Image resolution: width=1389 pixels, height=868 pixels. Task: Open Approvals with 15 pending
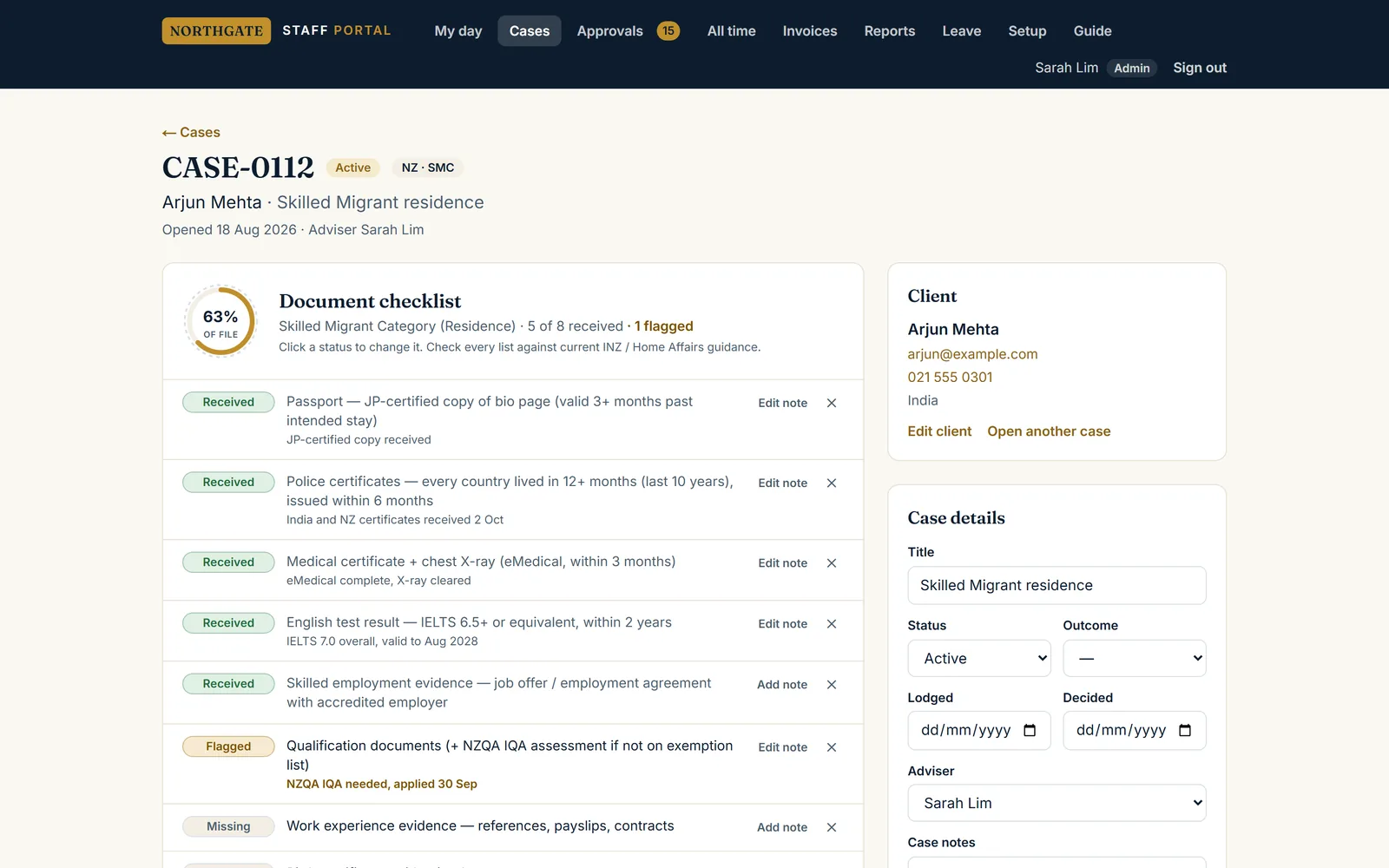click(628, 30)
